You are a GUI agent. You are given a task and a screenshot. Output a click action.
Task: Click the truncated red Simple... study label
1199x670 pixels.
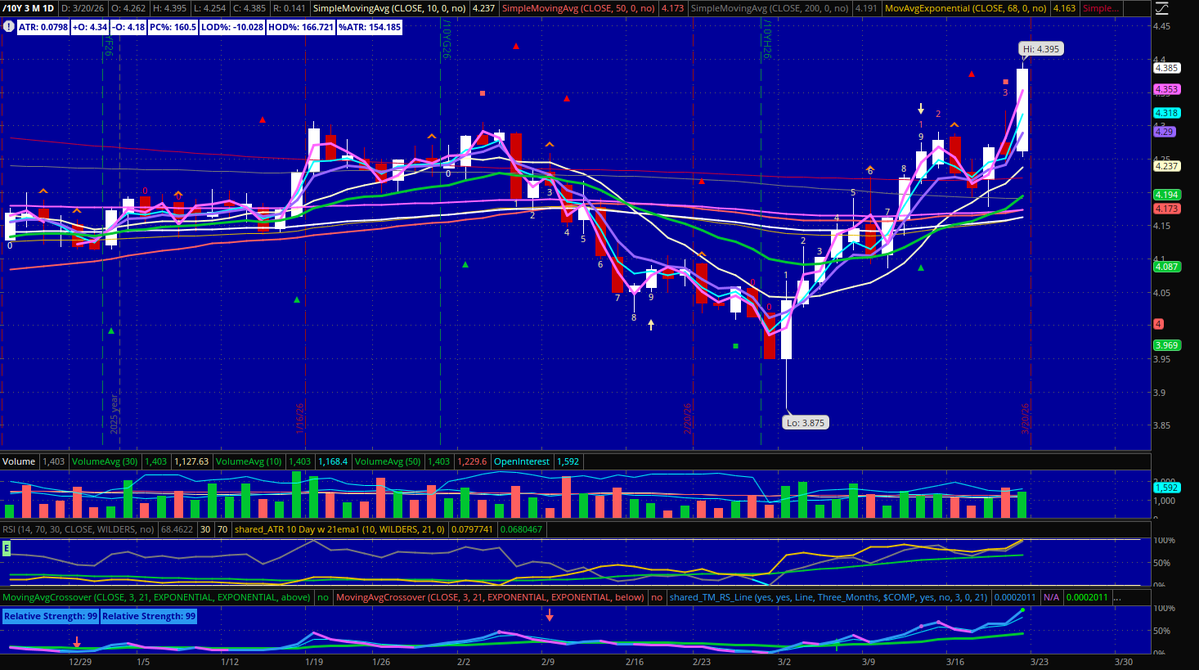point(1101,8)
